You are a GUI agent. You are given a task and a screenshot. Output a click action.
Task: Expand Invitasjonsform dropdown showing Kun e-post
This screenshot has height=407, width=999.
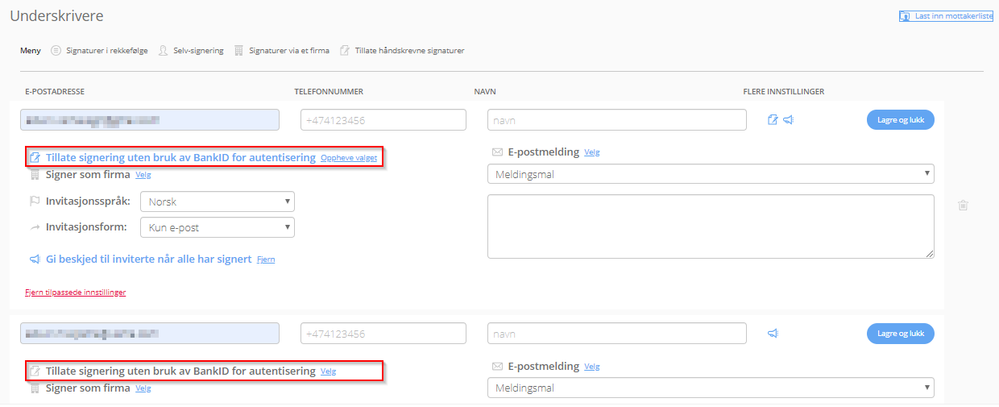click(x=217, y=228)
